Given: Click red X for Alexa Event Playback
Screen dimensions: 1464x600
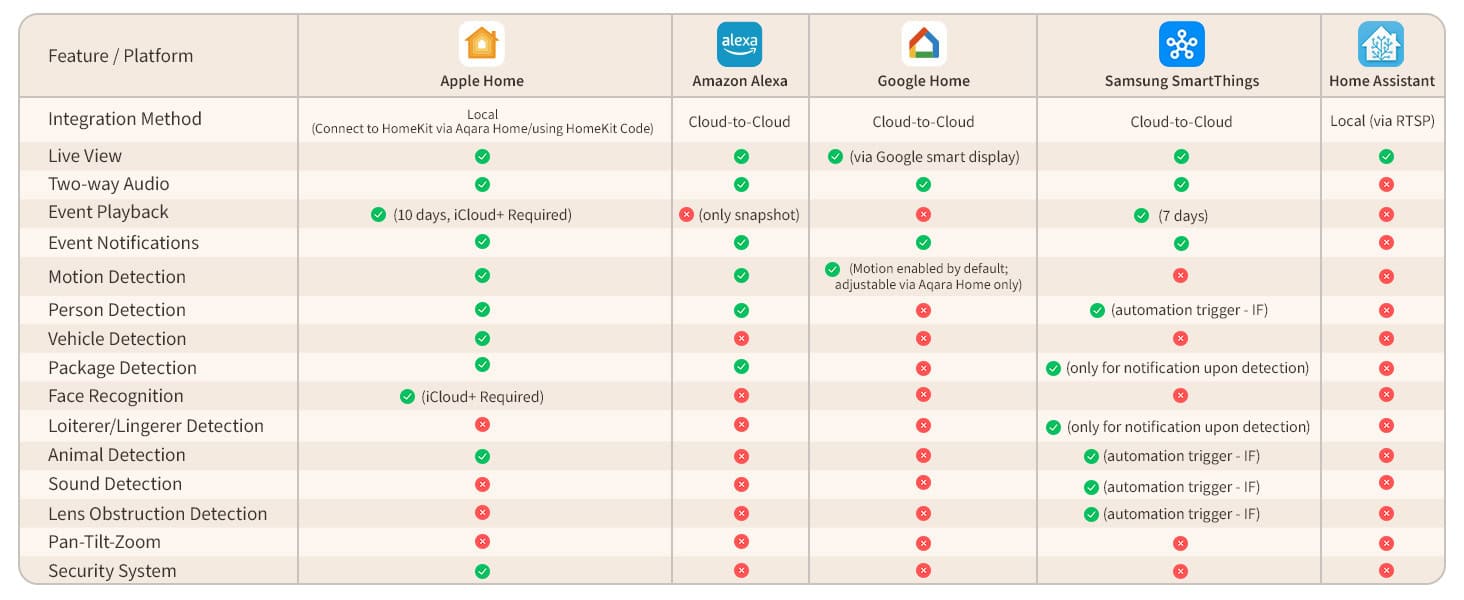Looking at the screenshot, I should (x=686, y=215).
